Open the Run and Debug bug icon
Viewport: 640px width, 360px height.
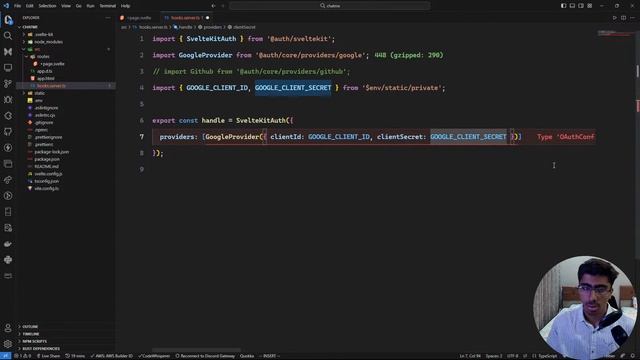[8, 100]
